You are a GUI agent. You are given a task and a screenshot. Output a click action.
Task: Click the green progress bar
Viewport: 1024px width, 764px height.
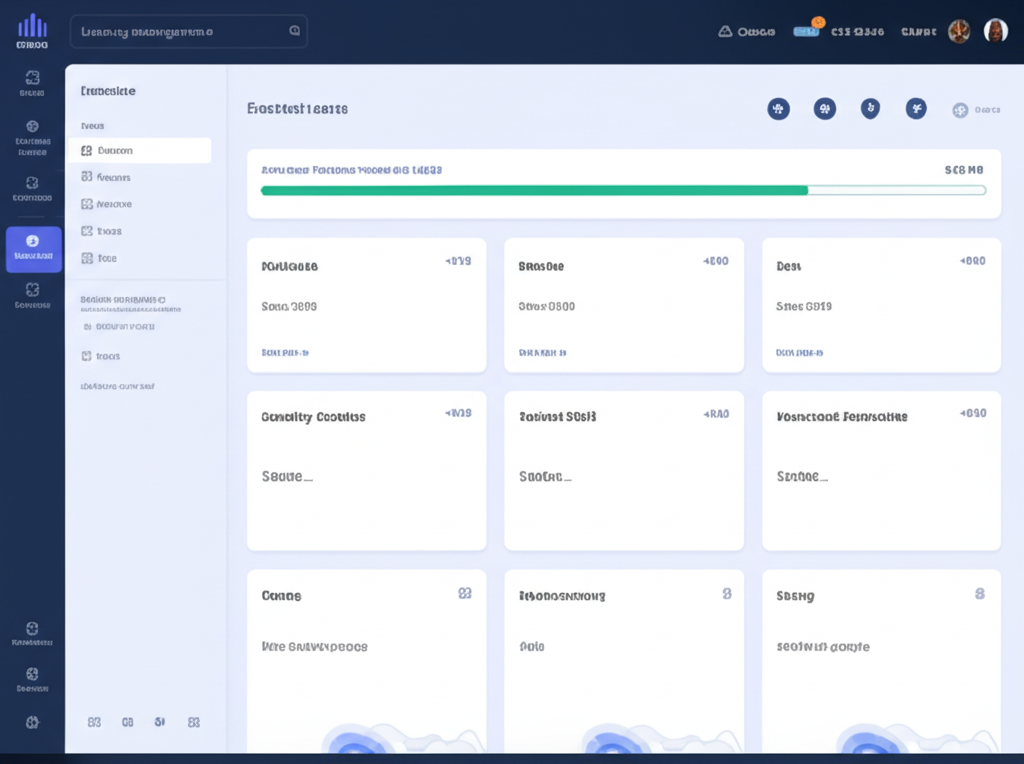pyautogui.click(x=530, y=190)
